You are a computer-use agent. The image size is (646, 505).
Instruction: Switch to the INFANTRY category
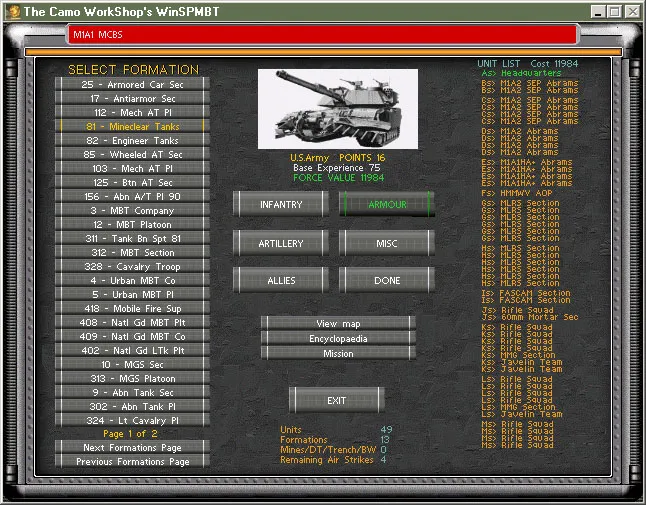pyautogui.click(x=281, y=204)
